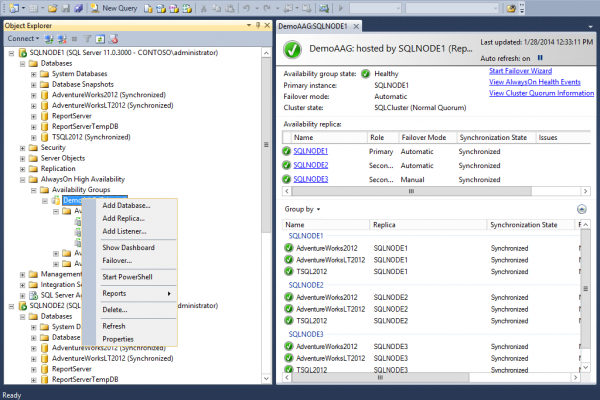Click the collapse arrow button beside Group by

(581, 209)
